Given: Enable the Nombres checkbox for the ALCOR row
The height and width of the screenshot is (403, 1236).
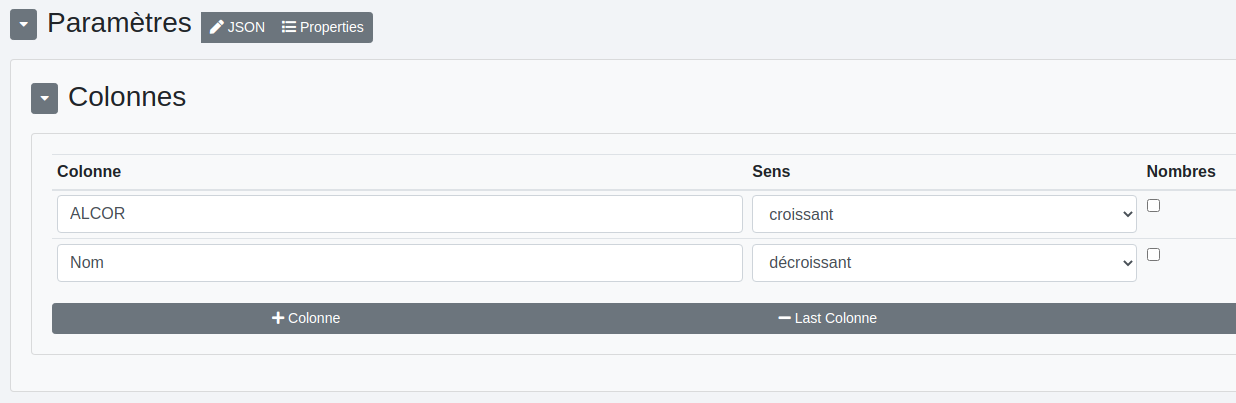Looking at the screenshot, I should (x=1153, y=206).
